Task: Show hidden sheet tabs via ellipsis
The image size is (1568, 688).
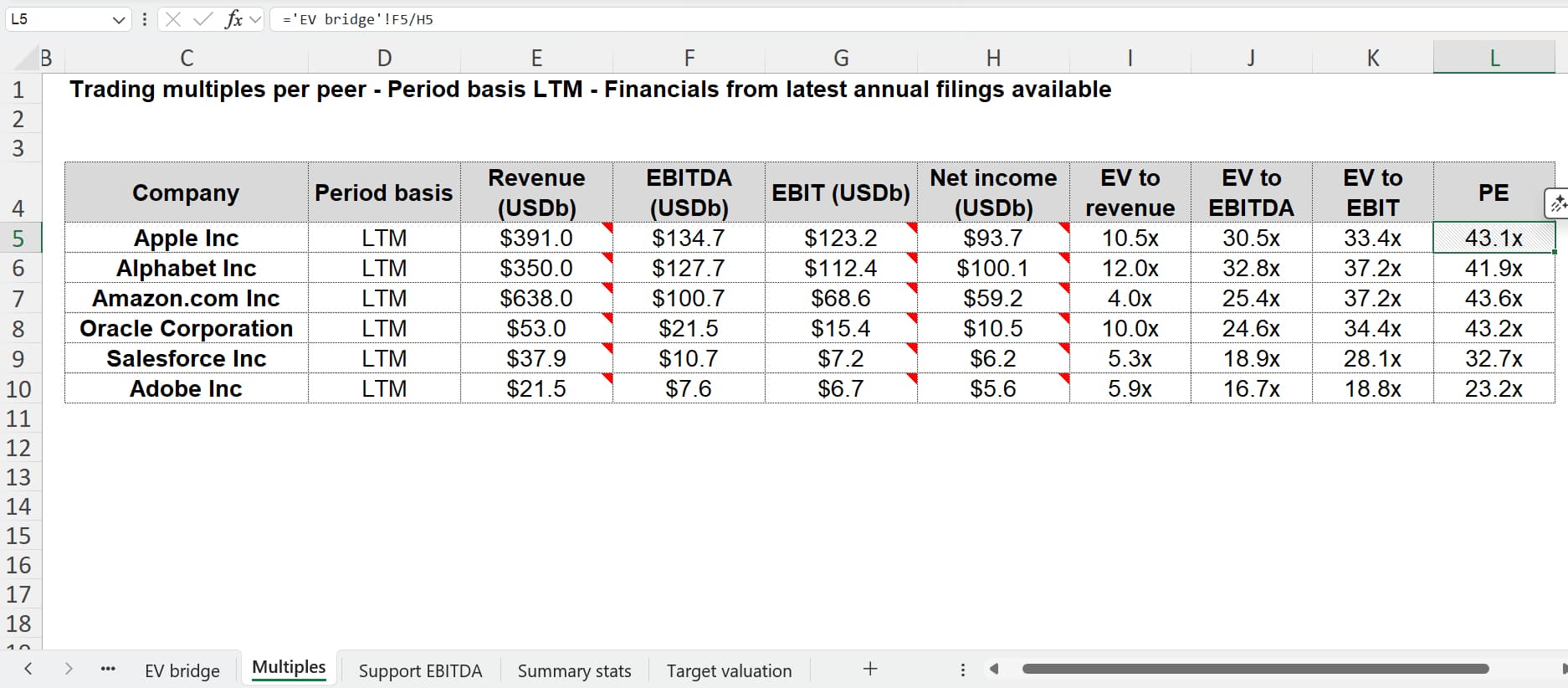Action: (x=108, y=669)
